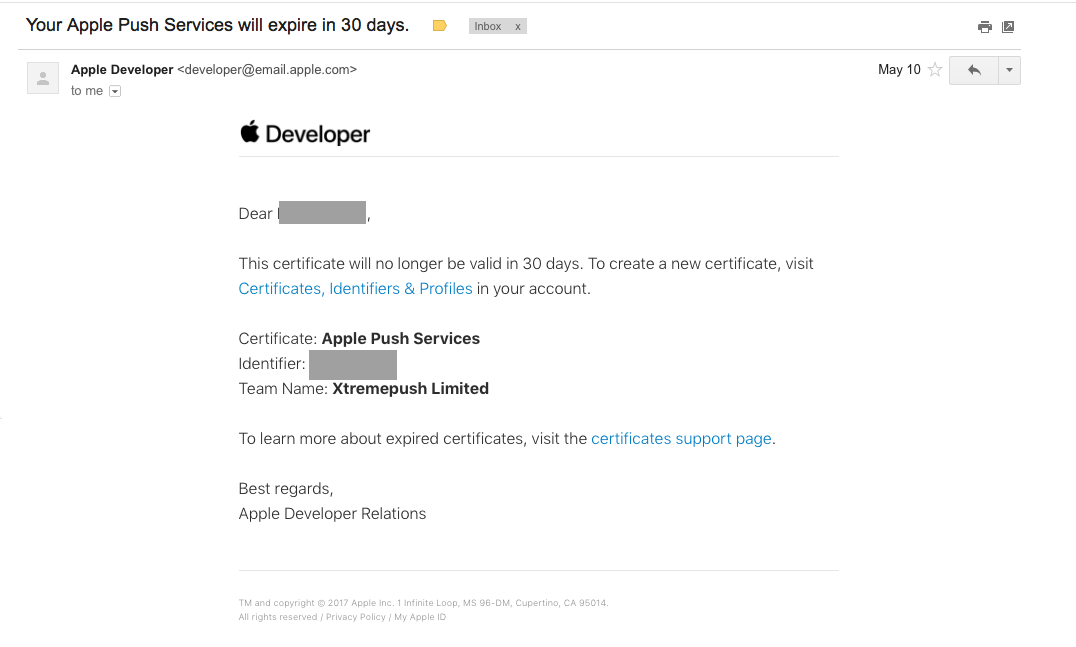Click the sender name Apple Developer
1076x647 pixels.
(122, 69)
